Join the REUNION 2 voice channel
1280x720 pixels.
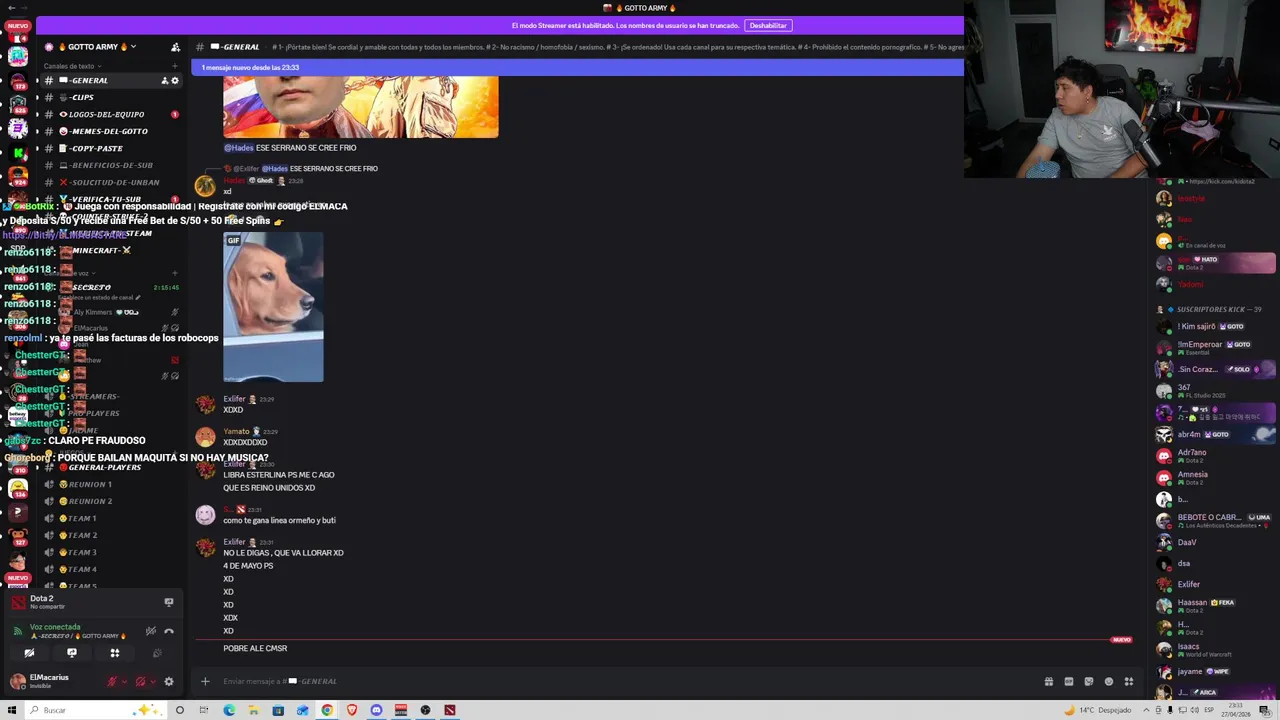click(110, 501)
